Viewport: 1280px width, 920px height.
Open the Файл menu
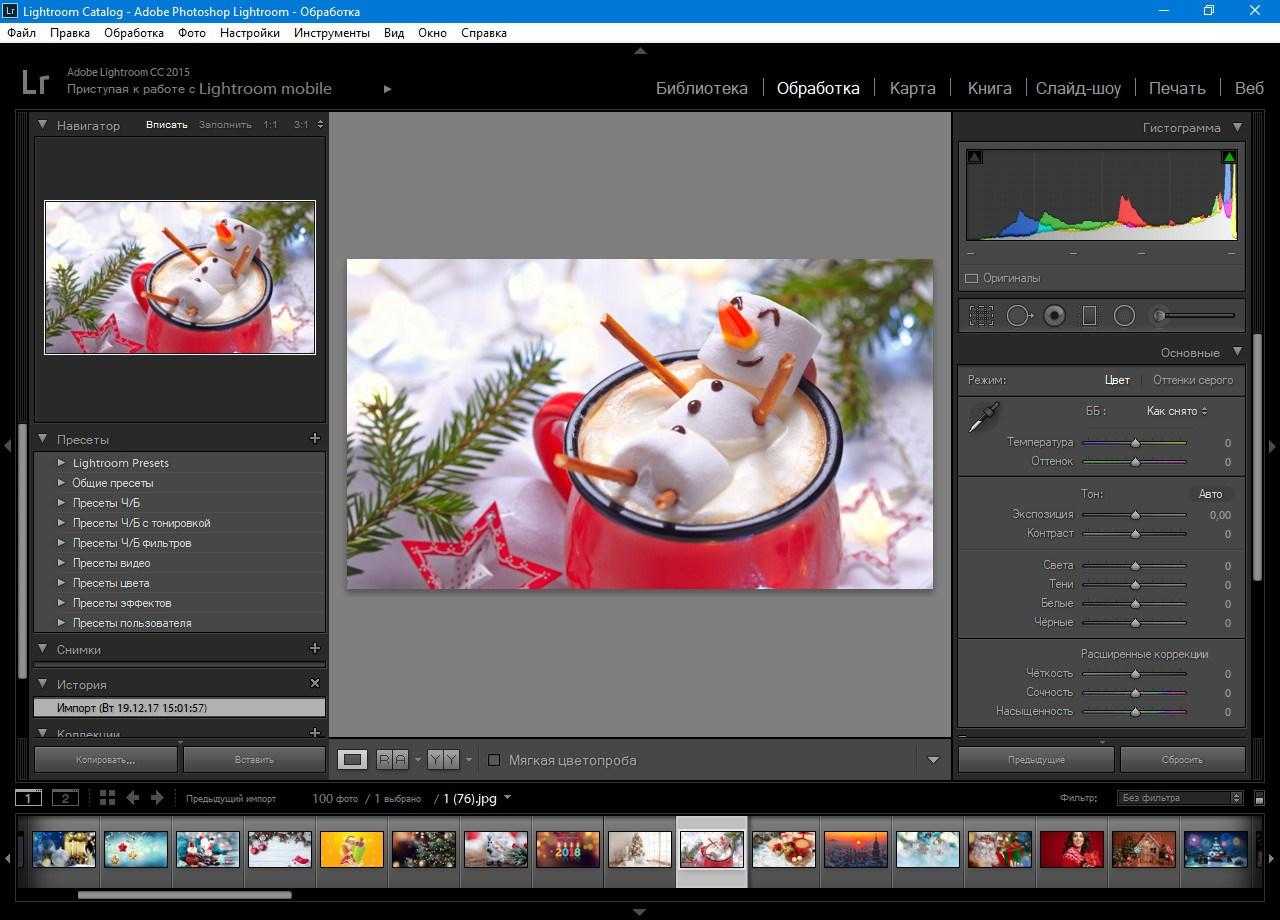(x=21, y=33)
